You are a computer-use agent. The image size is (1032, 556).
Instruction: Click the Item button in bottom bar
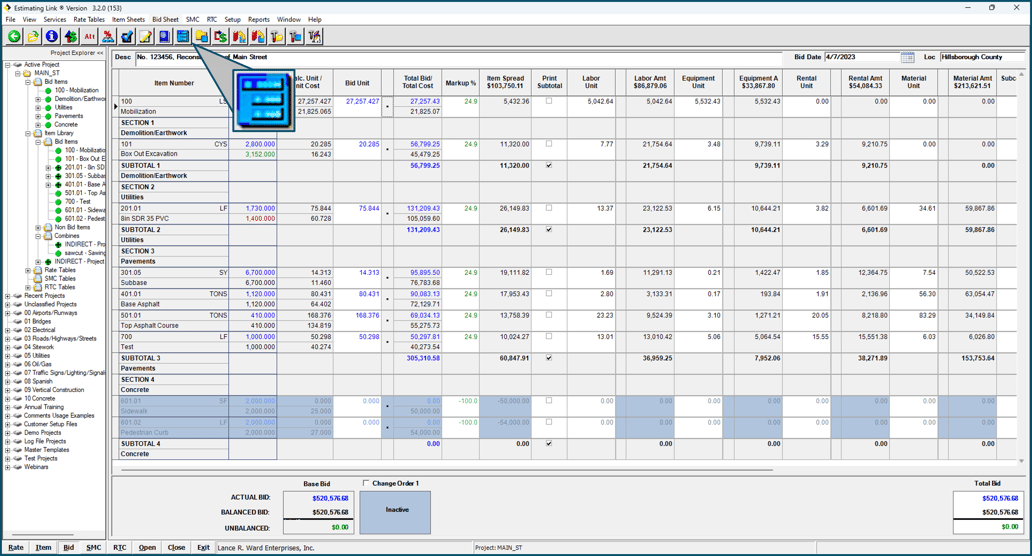[x=43, y=547]
